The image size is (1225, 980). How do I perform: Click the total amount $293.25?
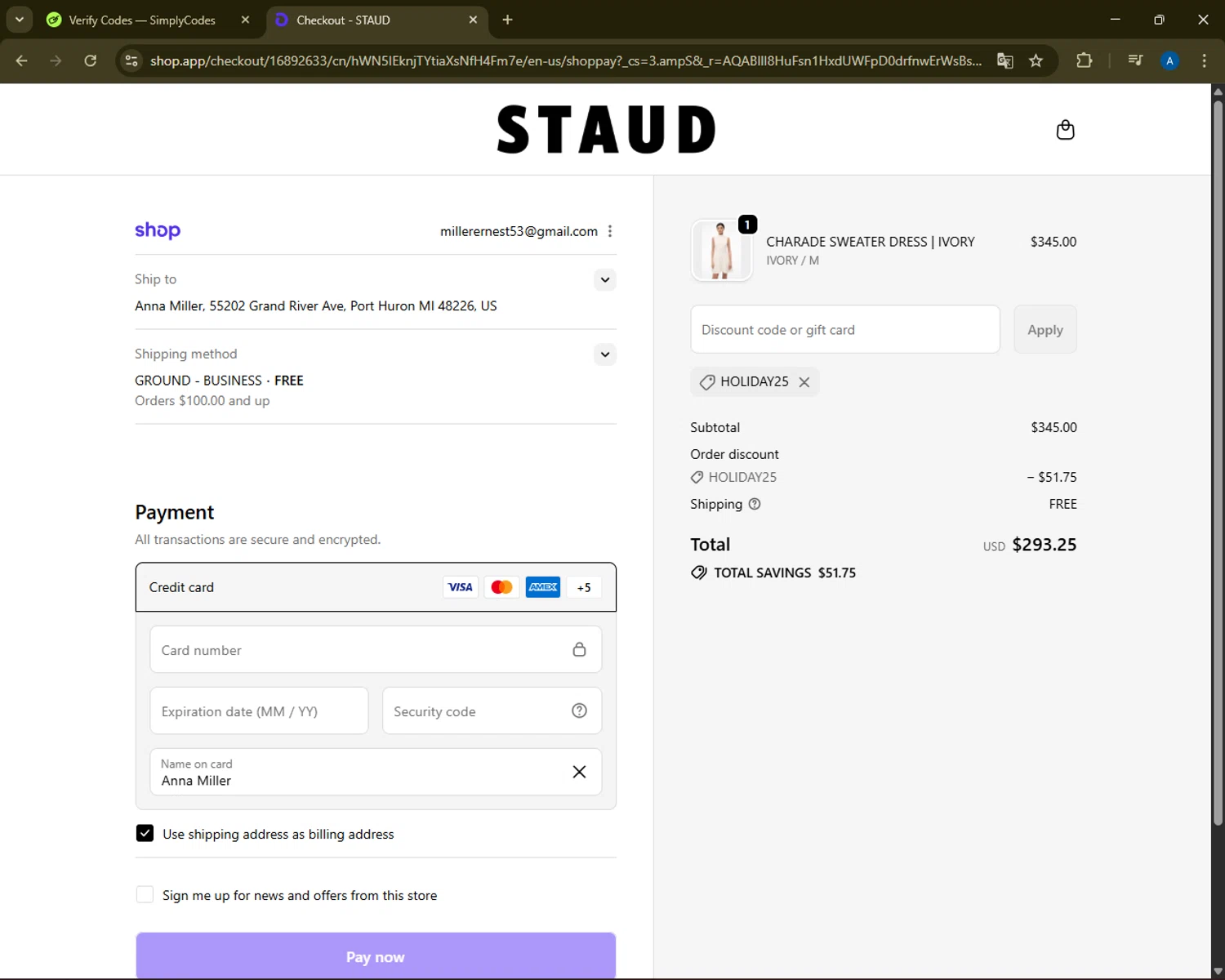[1045, 545]
